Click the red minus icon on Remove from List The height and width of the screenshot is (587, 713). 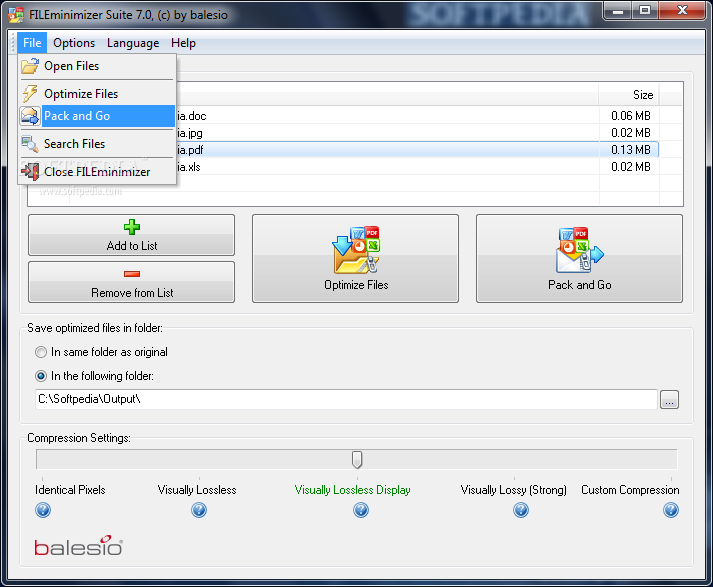pos(132,274)
